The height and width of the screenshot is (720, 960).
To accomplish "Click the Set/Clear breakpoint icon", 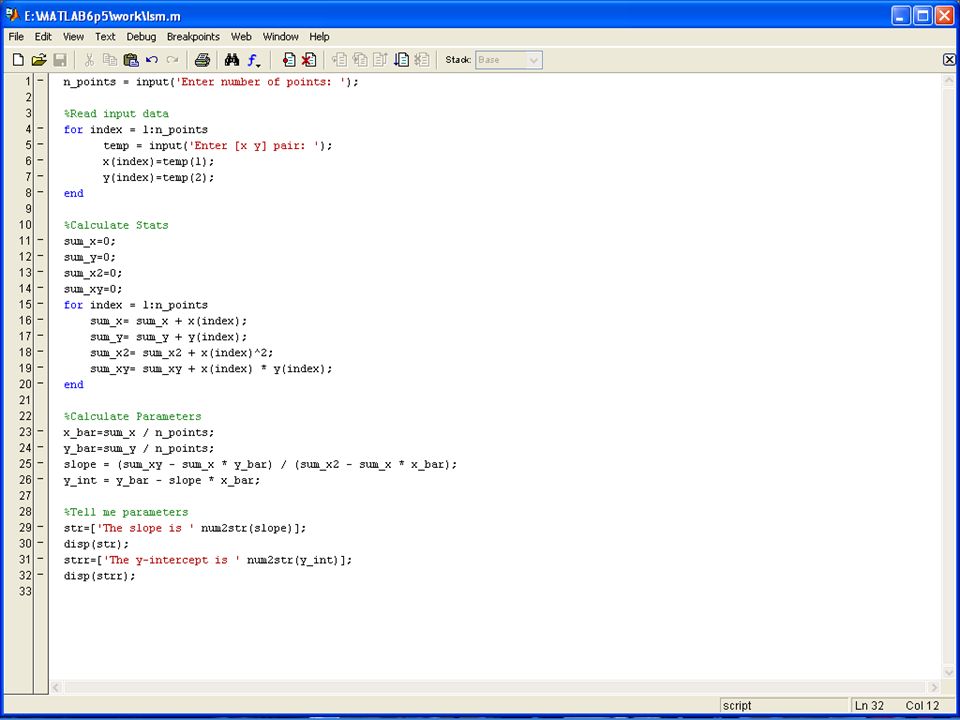I will pos(289,60).
